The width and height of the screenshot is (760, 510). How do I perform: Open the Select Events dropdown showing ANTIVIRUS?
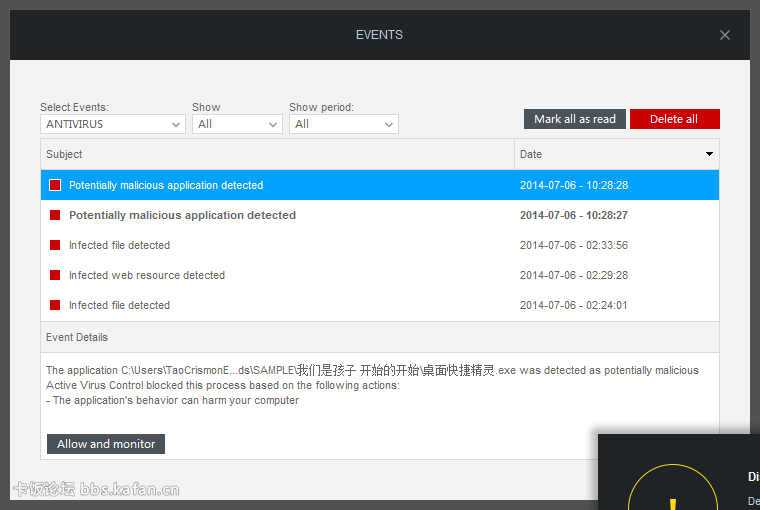click(x=113, y=124)
